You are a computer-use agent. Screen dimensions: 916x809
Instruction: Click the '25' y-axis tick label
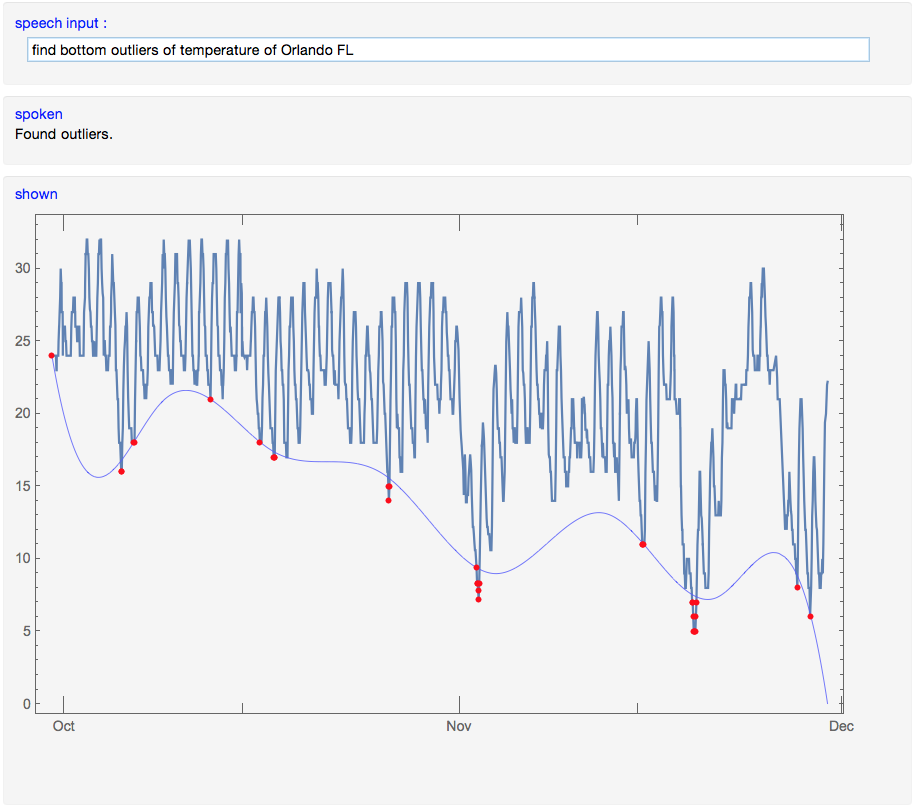point(23,341)
